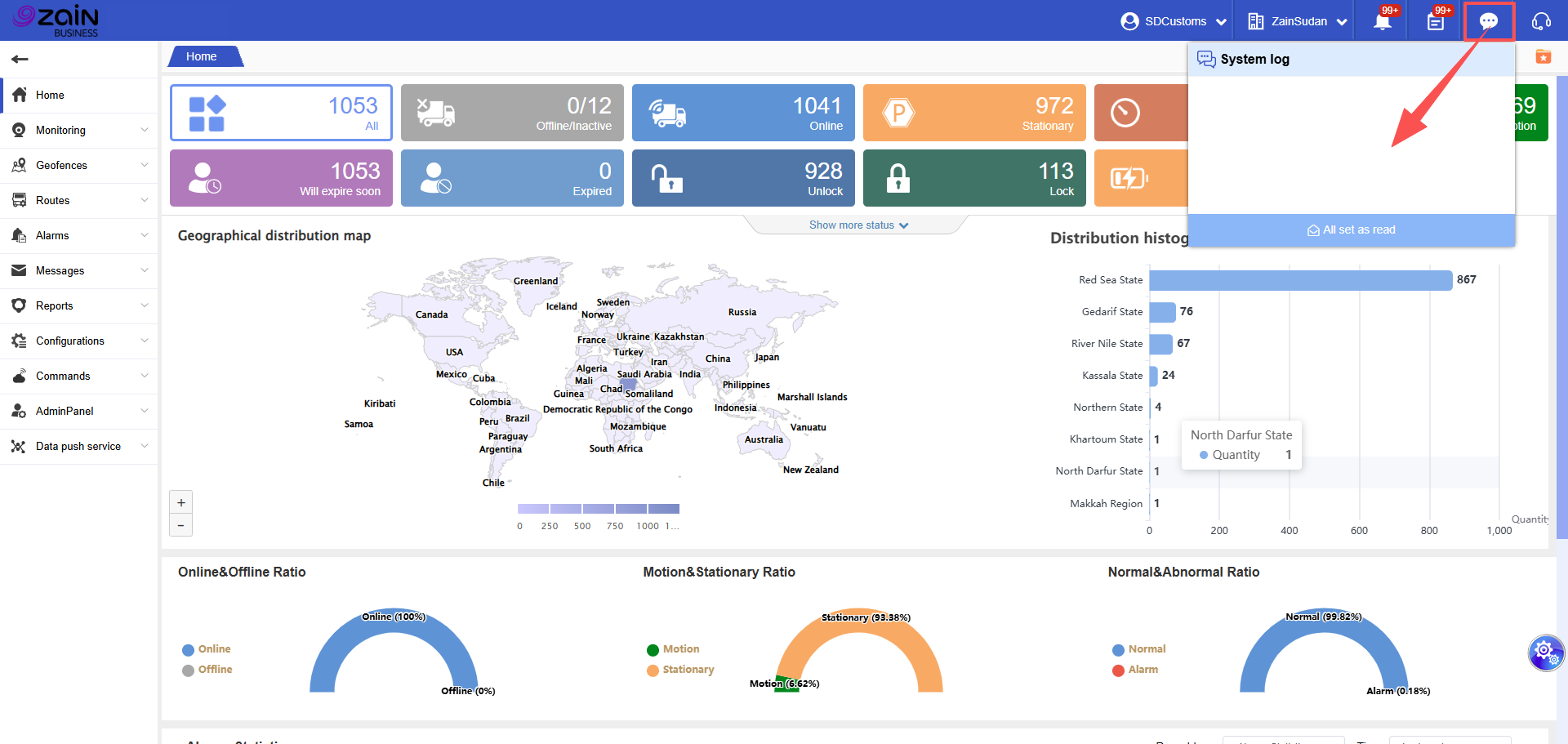
Task: Collapse sidebar with the back arrow
Action: [x=20, y=59]
